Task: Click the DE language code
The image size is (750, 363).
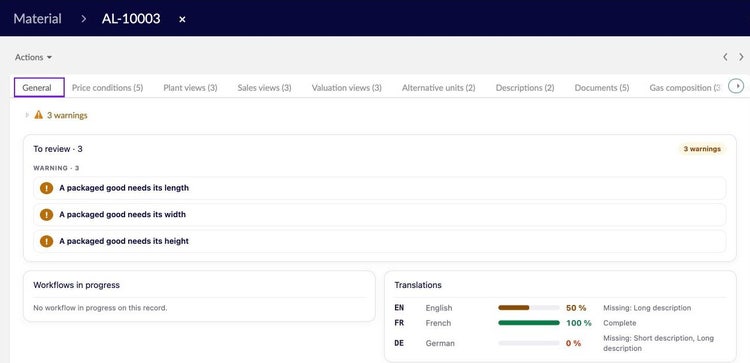Action: tap(399, 343)
